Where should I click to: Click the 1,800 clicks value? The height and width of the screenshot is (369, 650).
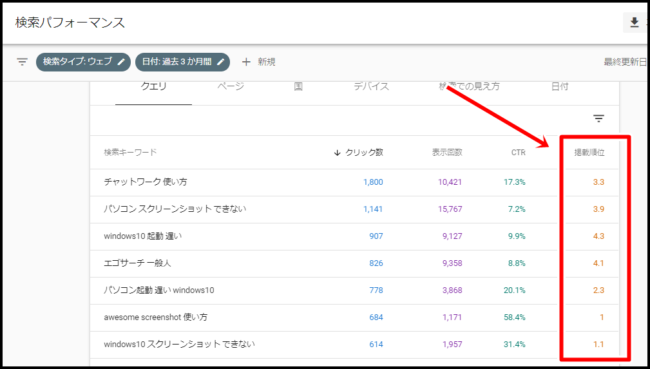pos(373,182)
